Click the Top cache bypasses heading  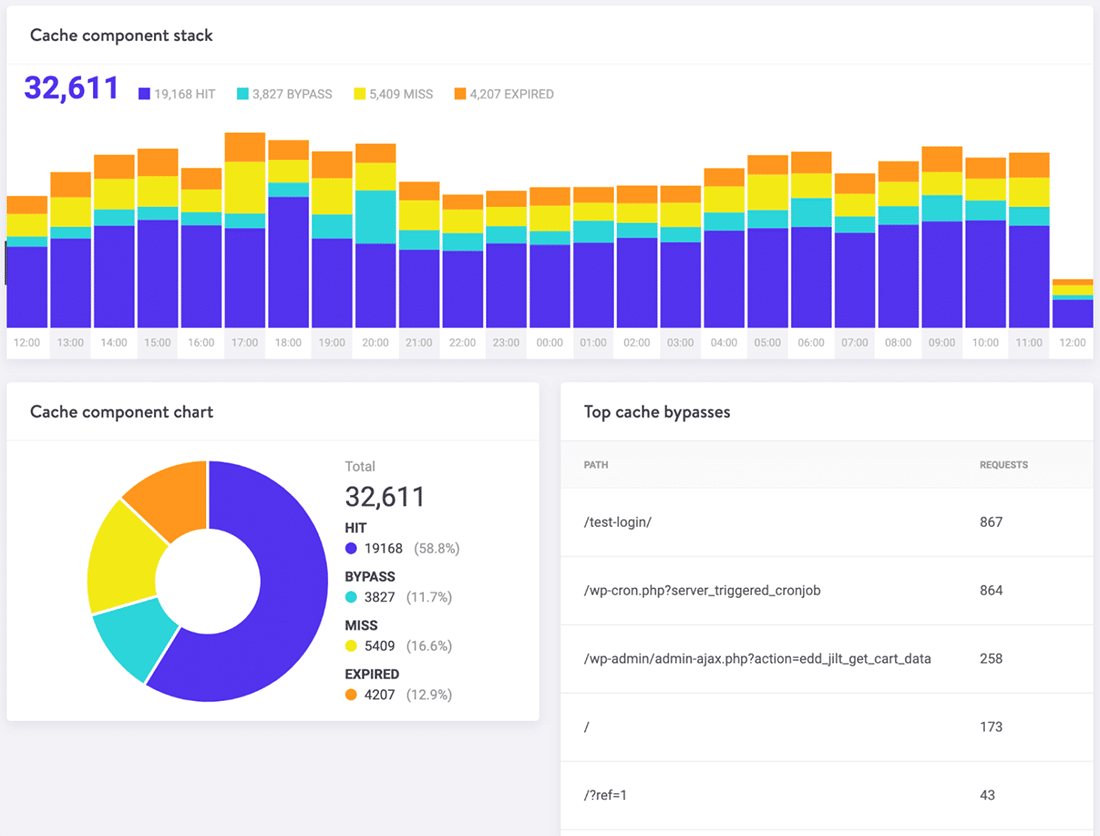pyautogui.click(x=657, y=412)
